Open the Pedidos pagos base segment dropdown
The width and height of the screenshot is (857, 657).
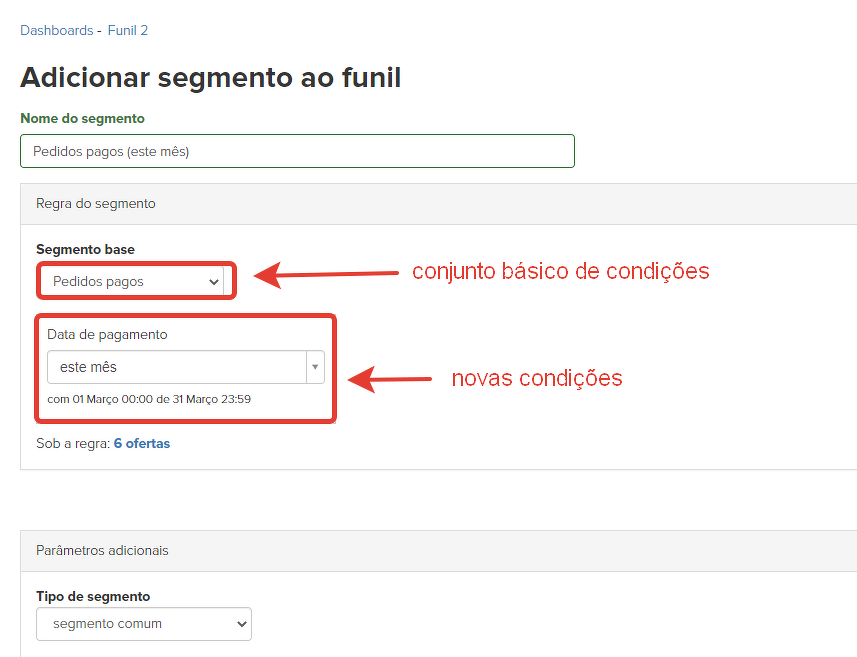click(x=128, y=282)
